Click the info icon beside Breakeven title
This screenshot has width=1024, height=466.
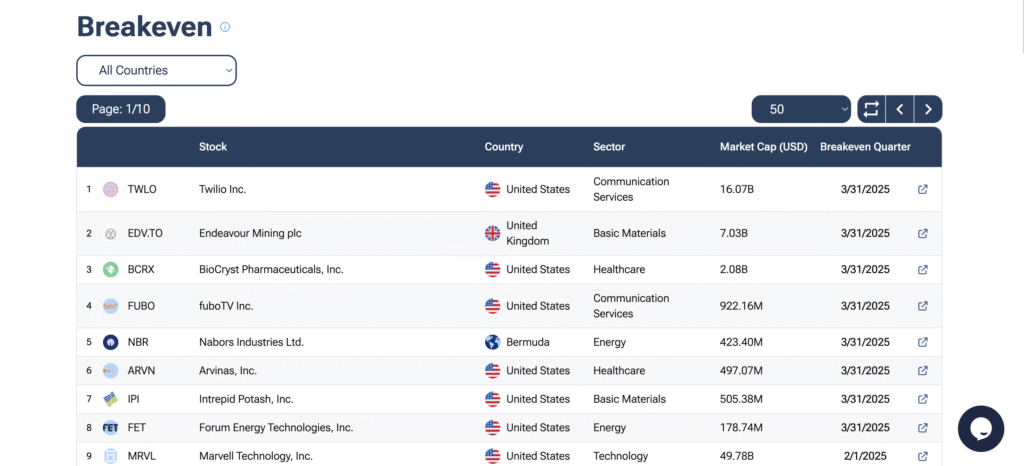coord(225,27)
